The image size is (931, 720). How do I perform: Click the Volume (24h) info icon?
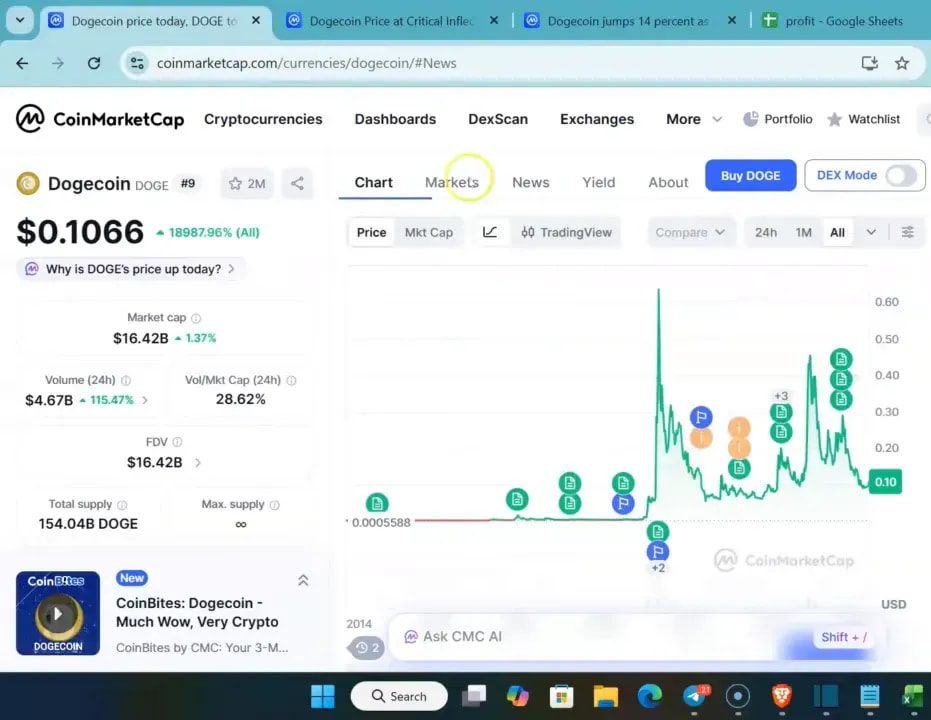126,380
